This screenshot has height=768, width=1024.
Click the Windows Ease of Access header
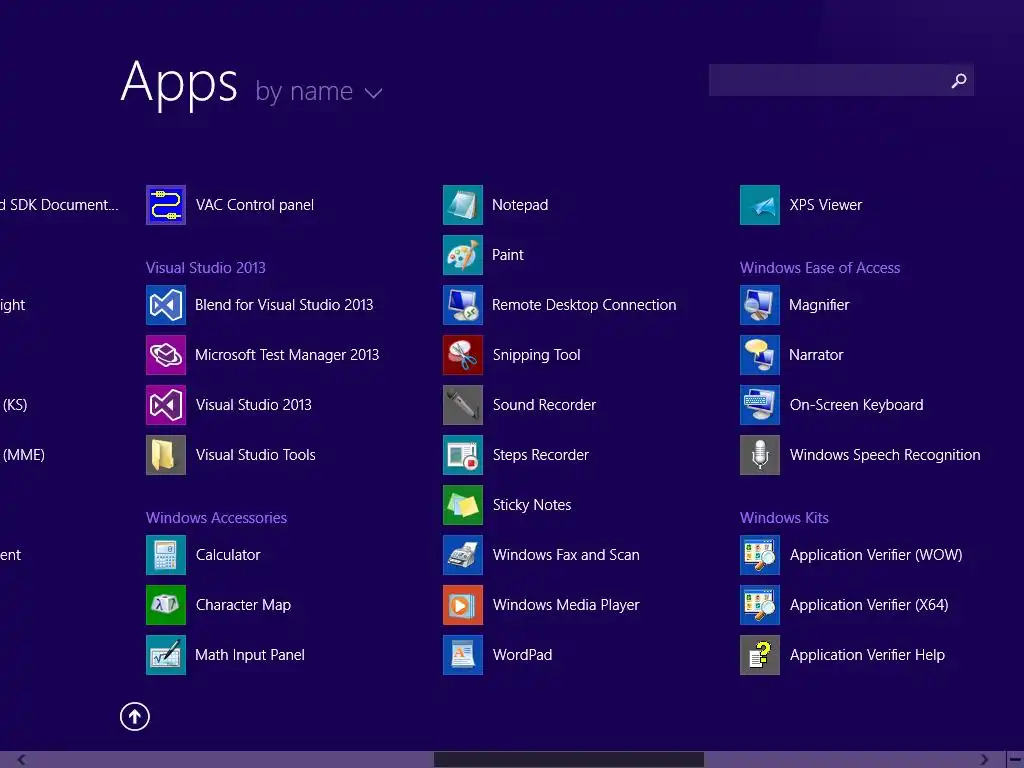tap(820, 268)
